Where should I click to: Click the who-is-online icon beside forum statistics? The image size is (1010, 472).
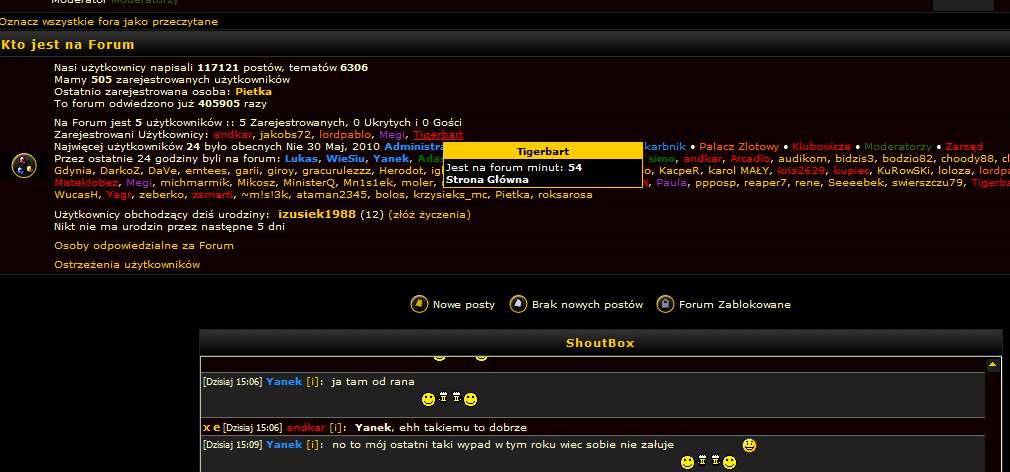(24, 165)
